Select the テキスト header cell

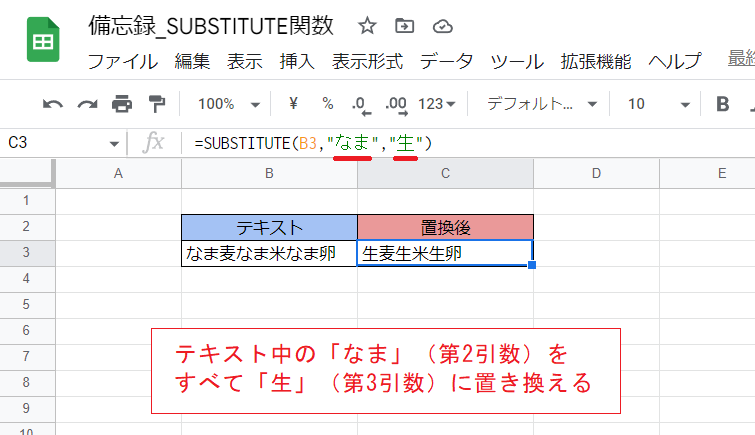(269, 227)
